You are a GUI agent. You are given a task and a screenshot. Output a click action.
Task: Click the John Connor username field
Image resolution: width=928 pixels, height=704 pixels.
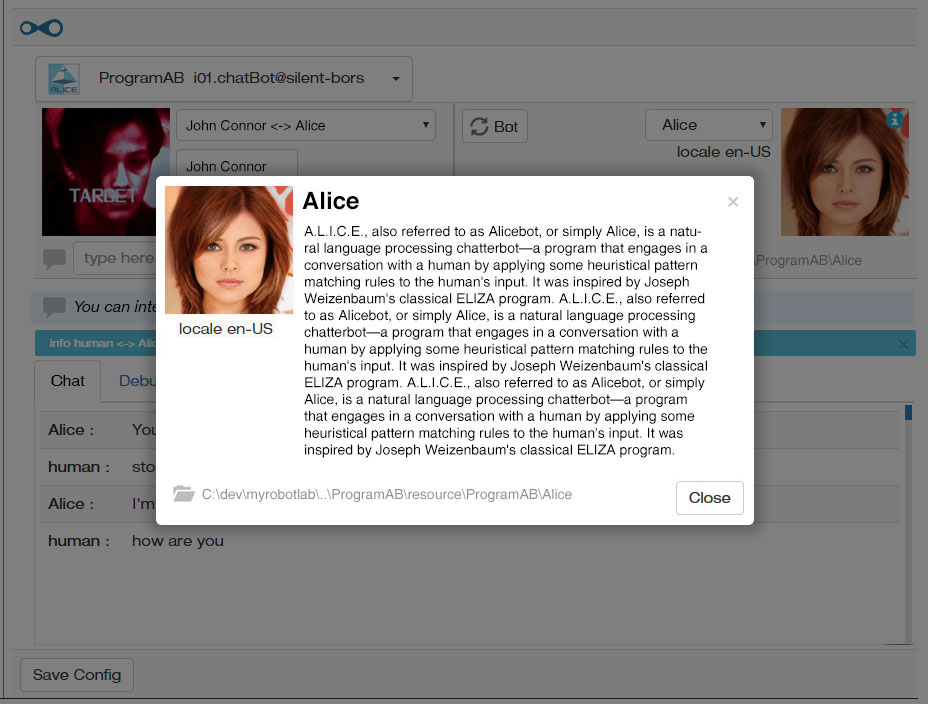tap(237, 164)
